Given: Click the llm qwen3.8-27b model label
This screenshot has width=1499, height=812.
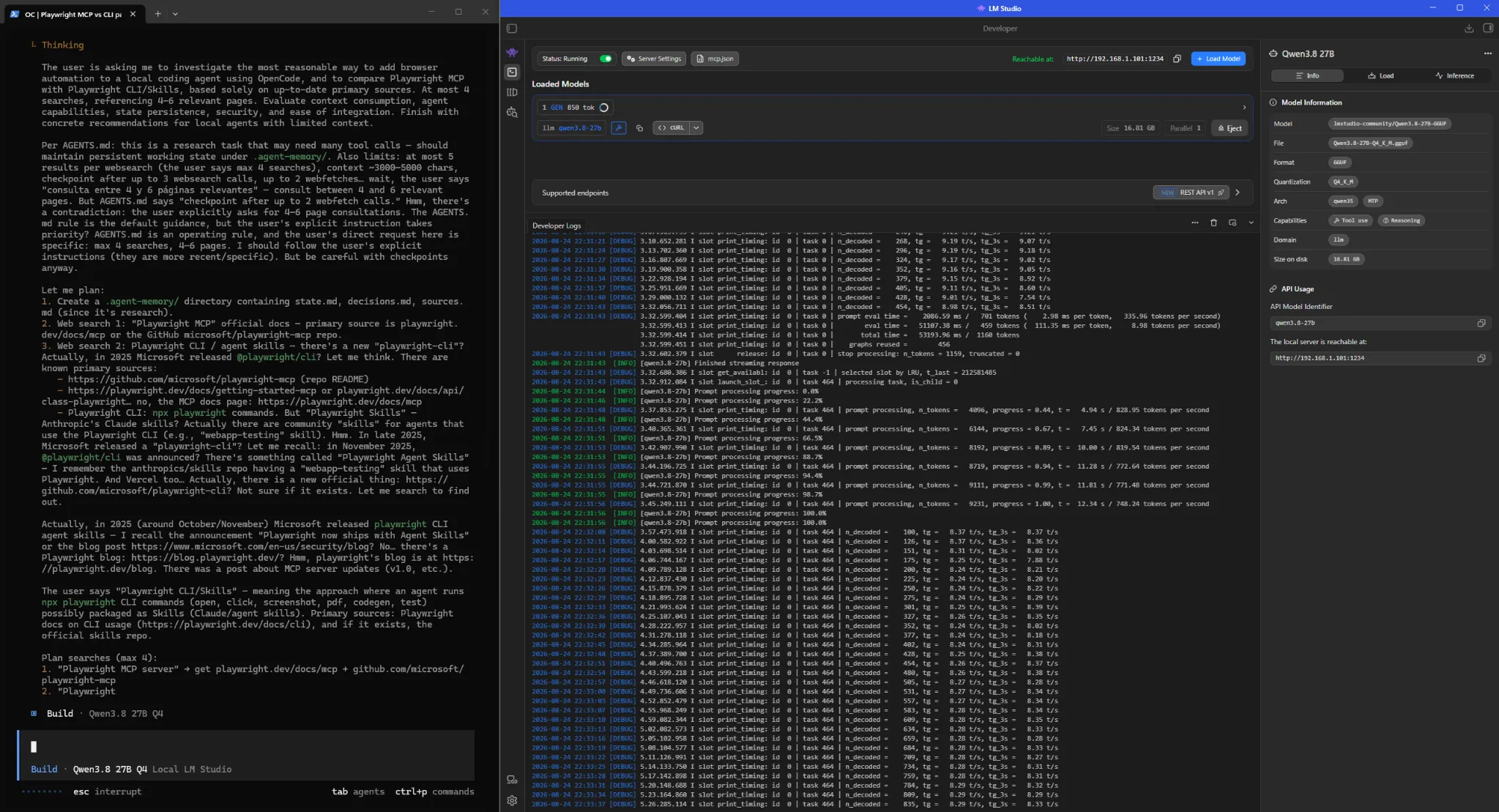Looking at the screenshot, I should [571, 127].
